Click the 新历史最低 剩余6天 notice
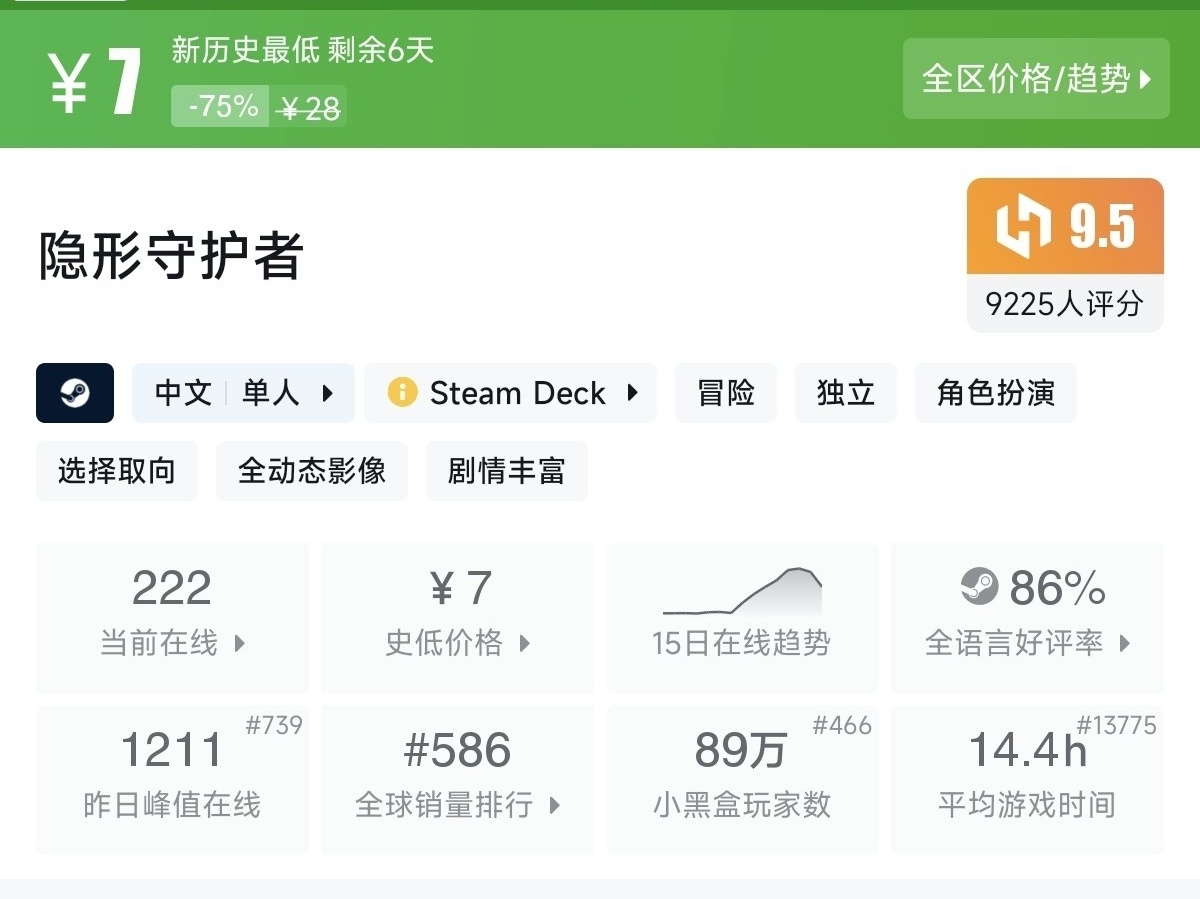 (303, 50)
